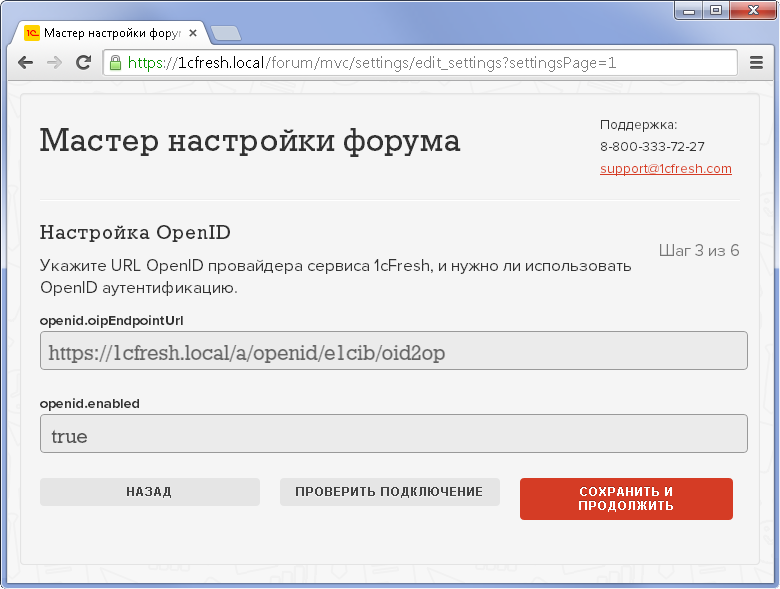The height and width of the screenshot is (589, 780).
Task: Select the Мастер настройки форума browser tab
Action: click(109, 33)
